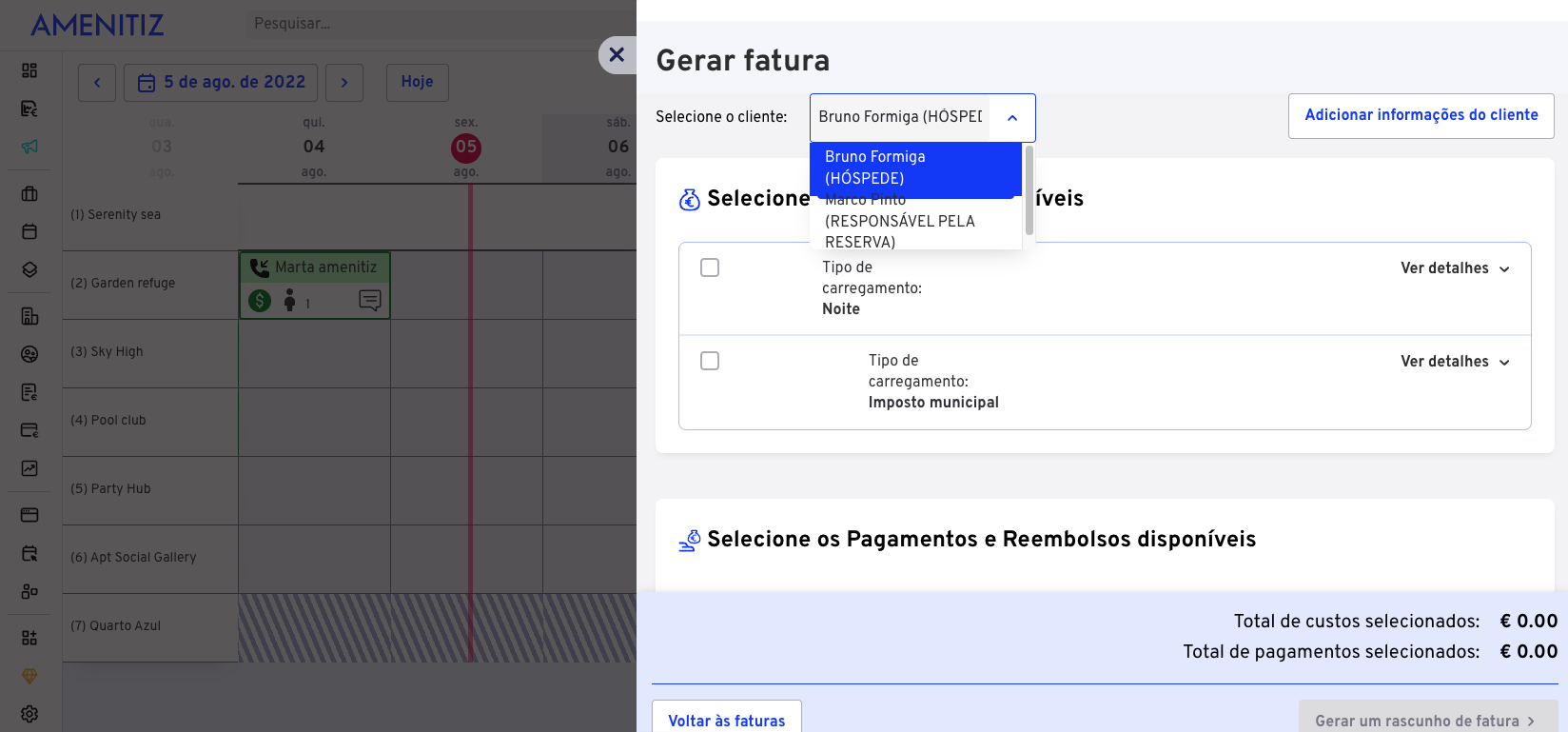This screenshot has width=1568, height=732.
Task: Click the (4) Pool club room row
Action: coord(150,421)
